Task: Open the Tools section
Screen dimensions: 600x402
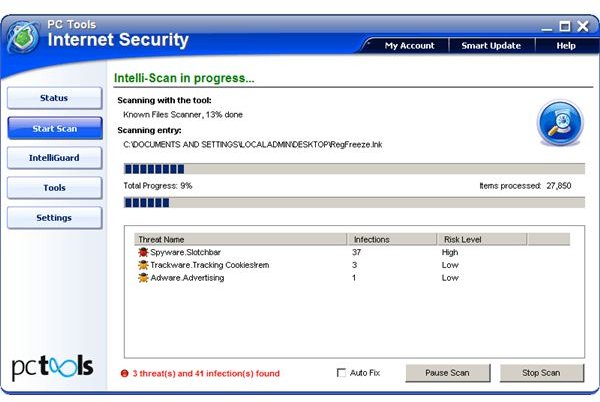Action: (x=54, y=187)
